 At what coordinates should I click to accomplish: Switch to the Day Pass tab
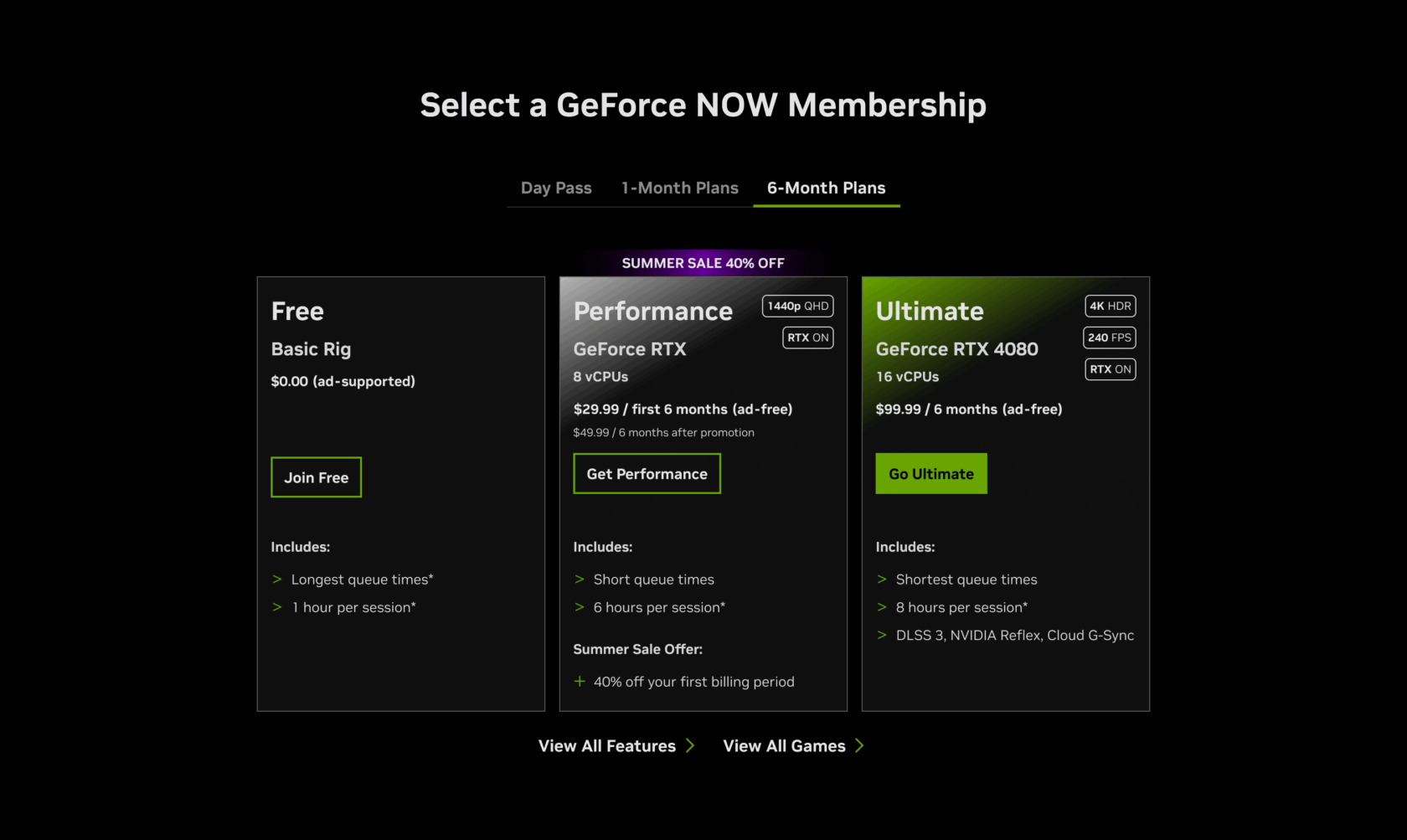[x=556, y=188]
